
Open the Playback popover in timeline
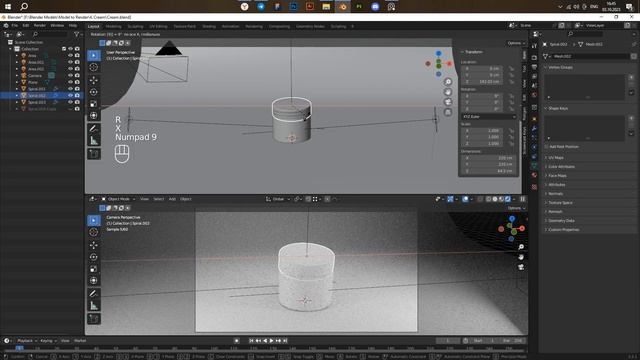(27, 340)
